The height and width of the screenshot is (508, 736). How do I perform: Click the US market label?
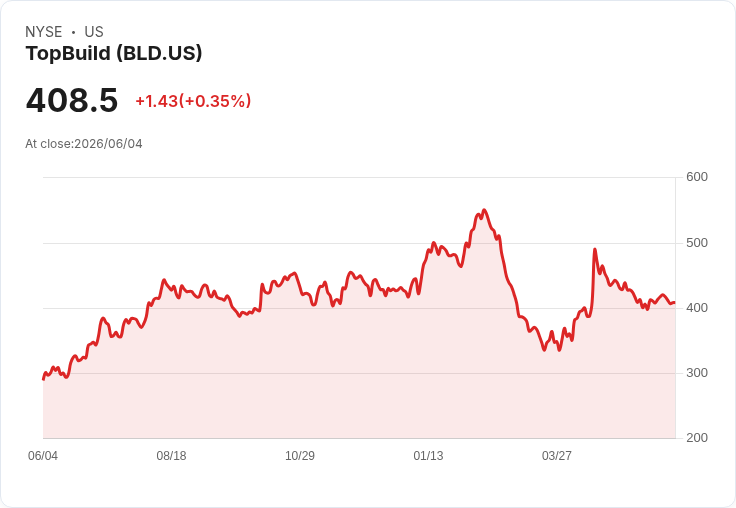pos(94,32)
